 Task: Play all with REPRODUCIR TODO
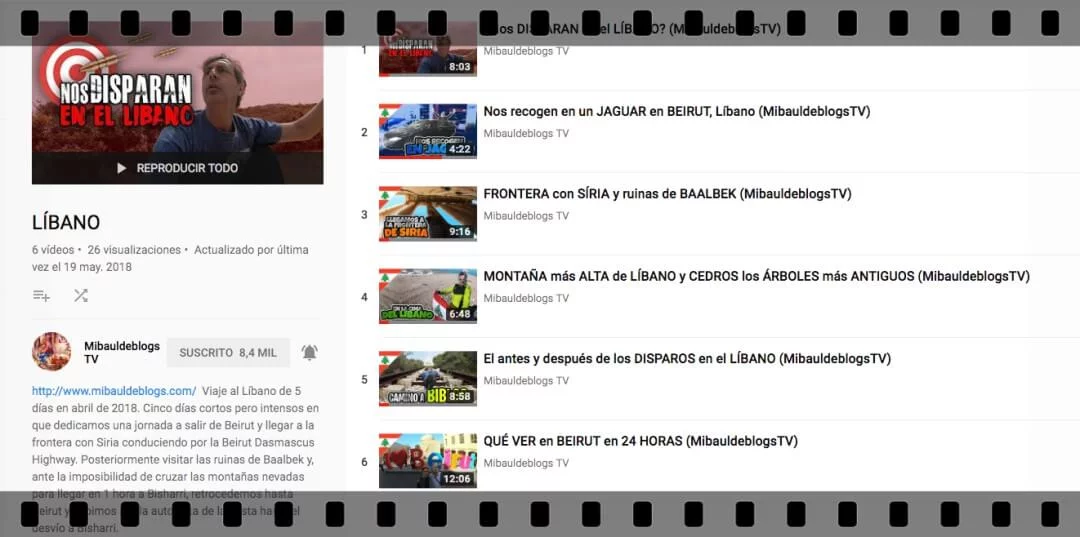coord(177,168)
